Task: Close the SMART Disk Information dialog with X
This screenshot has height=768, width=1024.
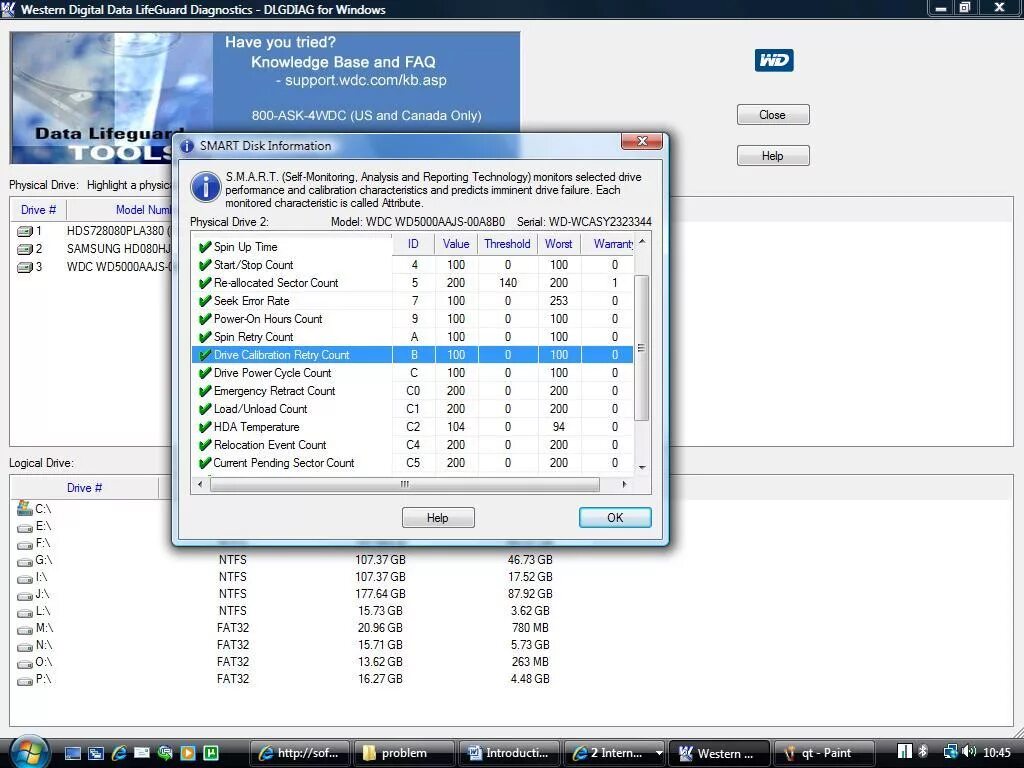Action: click(x=642, y=141)
